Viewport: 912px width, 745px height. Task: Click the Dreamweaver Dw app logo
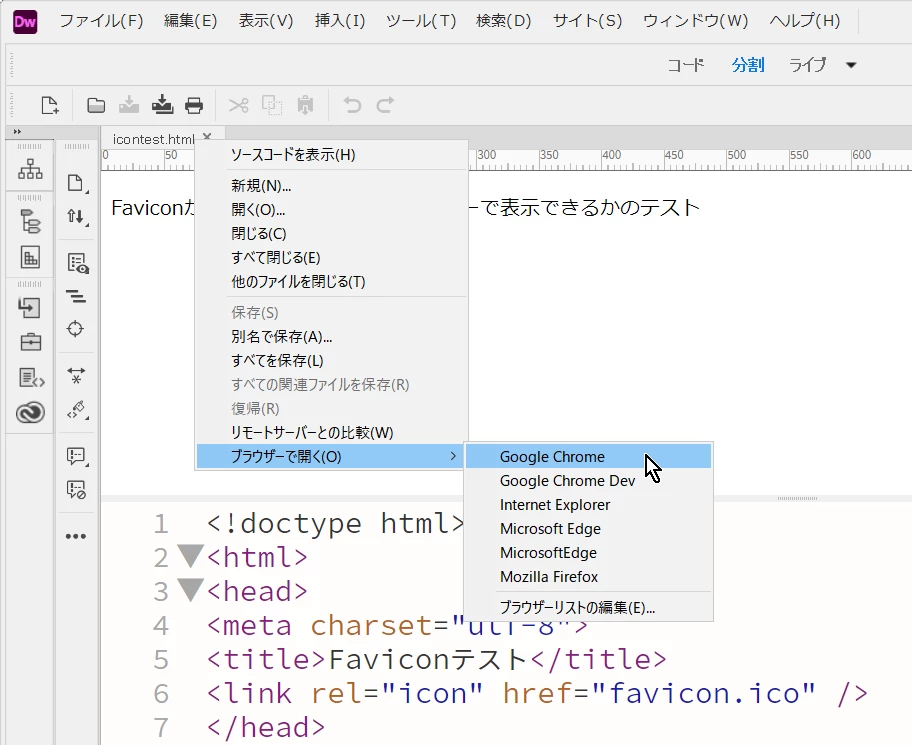point(25,22)
